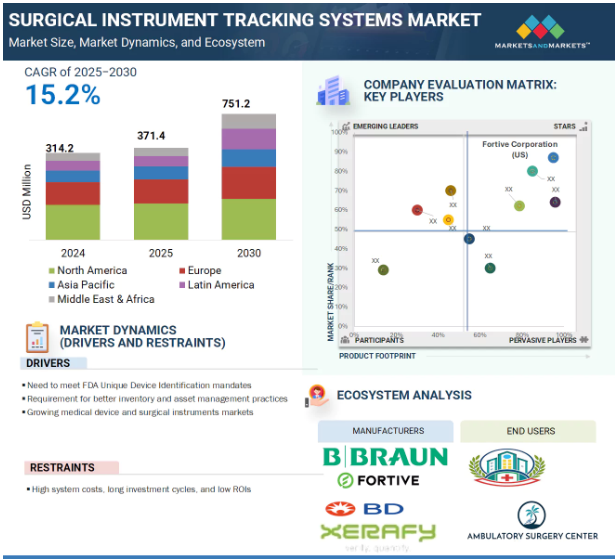The image size is (616, 559).
Task: Click the USD Million axis title
Action: click(26, 192)
